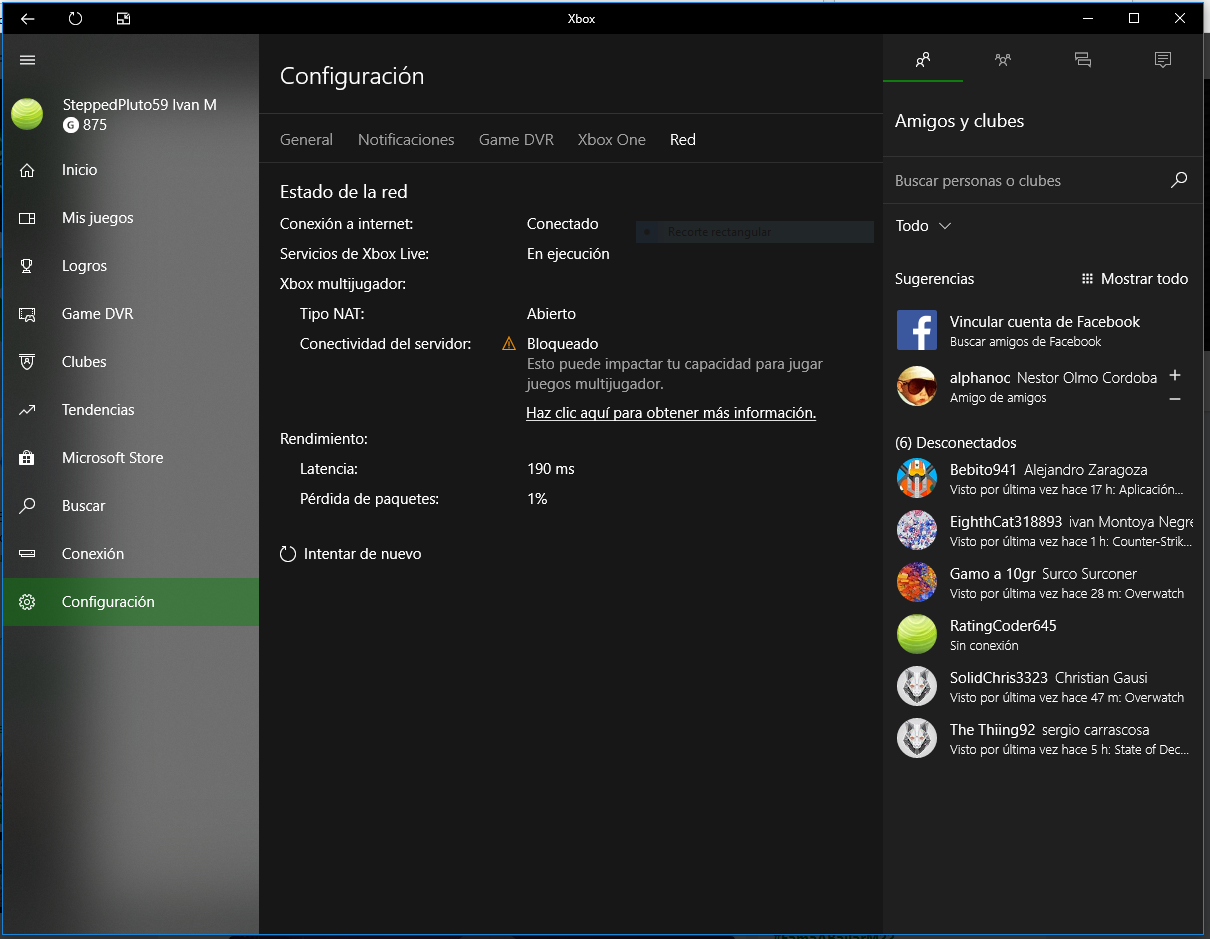Open Gamo a 10gr friend entry
1210x939 pixels.
pyautogui.click(x=1043, y=582)
